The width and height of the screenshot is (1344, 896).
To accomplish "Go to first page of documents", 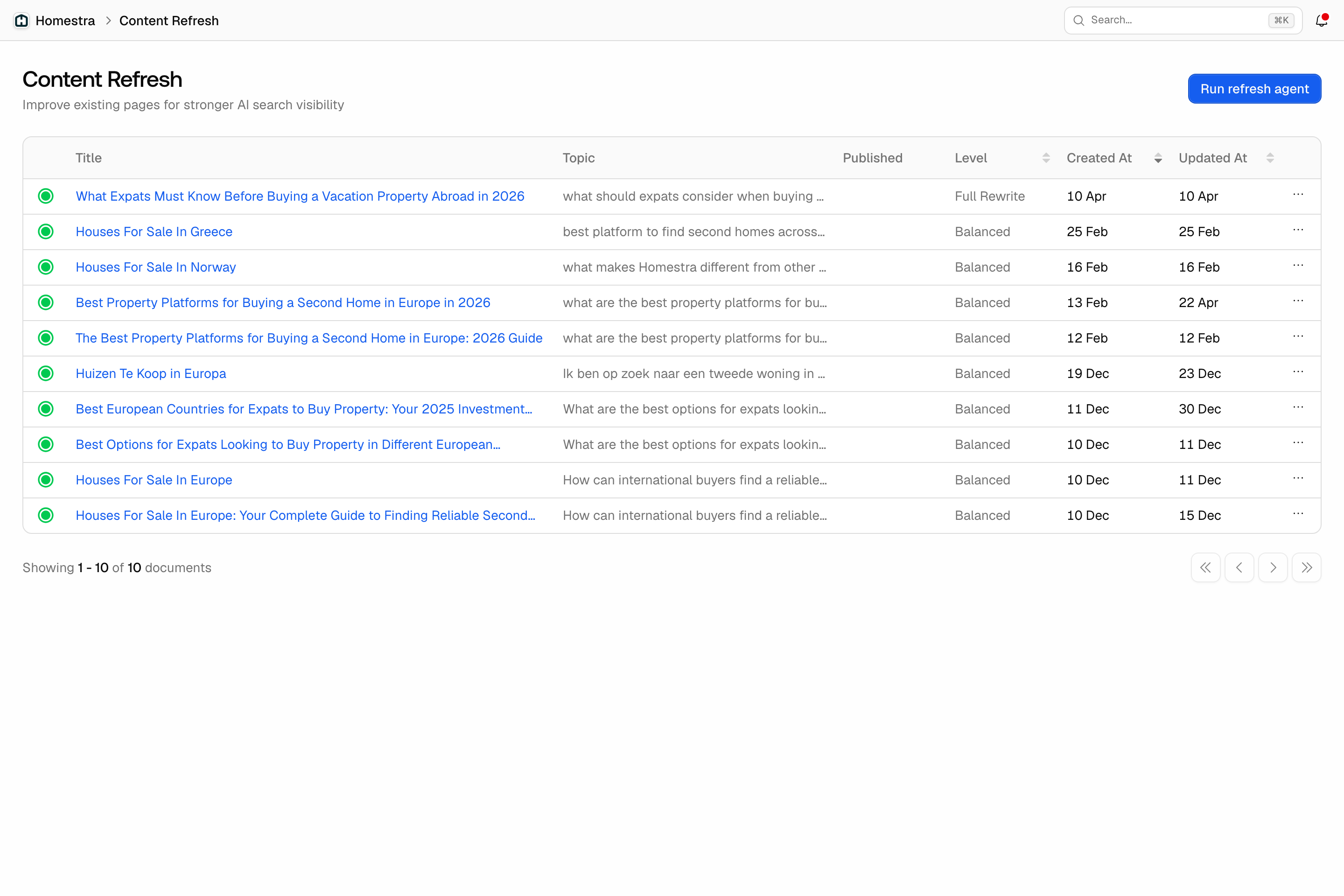I will (x=1205, y=567).
